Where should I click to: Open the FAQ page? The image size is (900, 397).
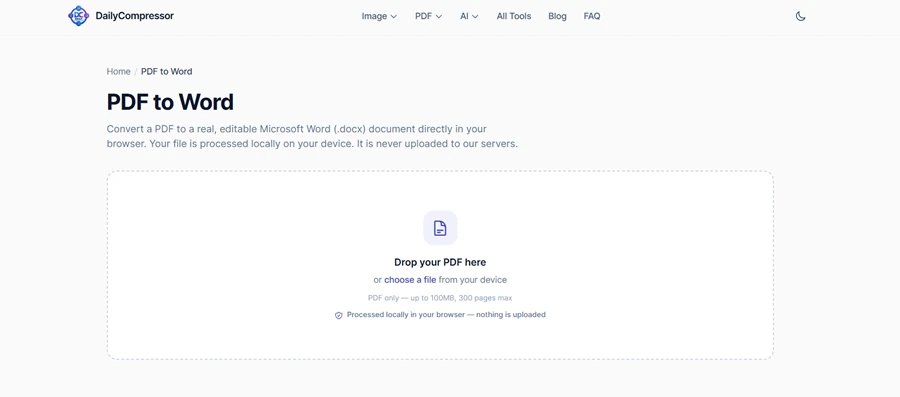(592, 16)
